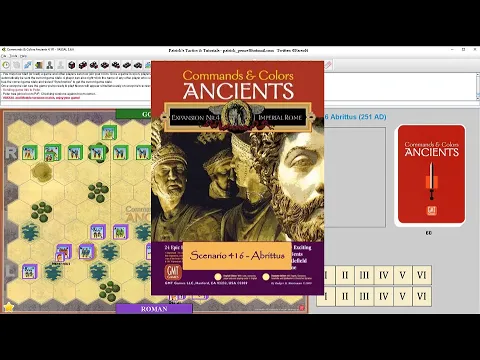Click the Abrittus (251 AD) scenario title

[x=355, y=117]
